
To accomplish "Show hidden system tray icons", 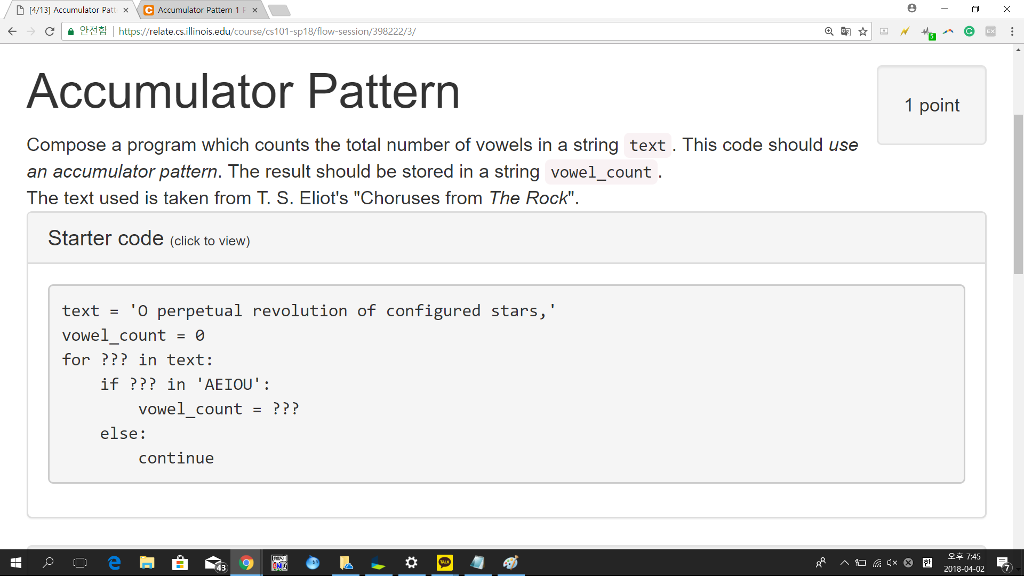I will tap(845, 563).
